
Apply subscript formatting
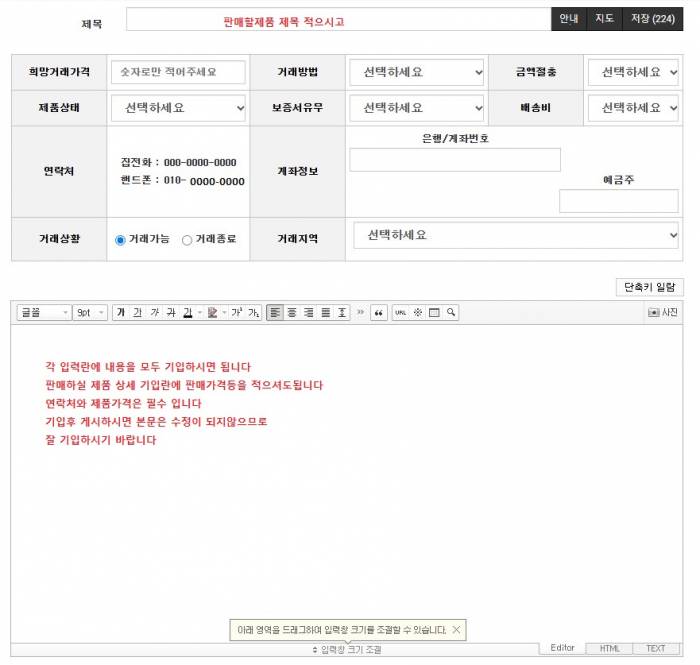[253, 312]
